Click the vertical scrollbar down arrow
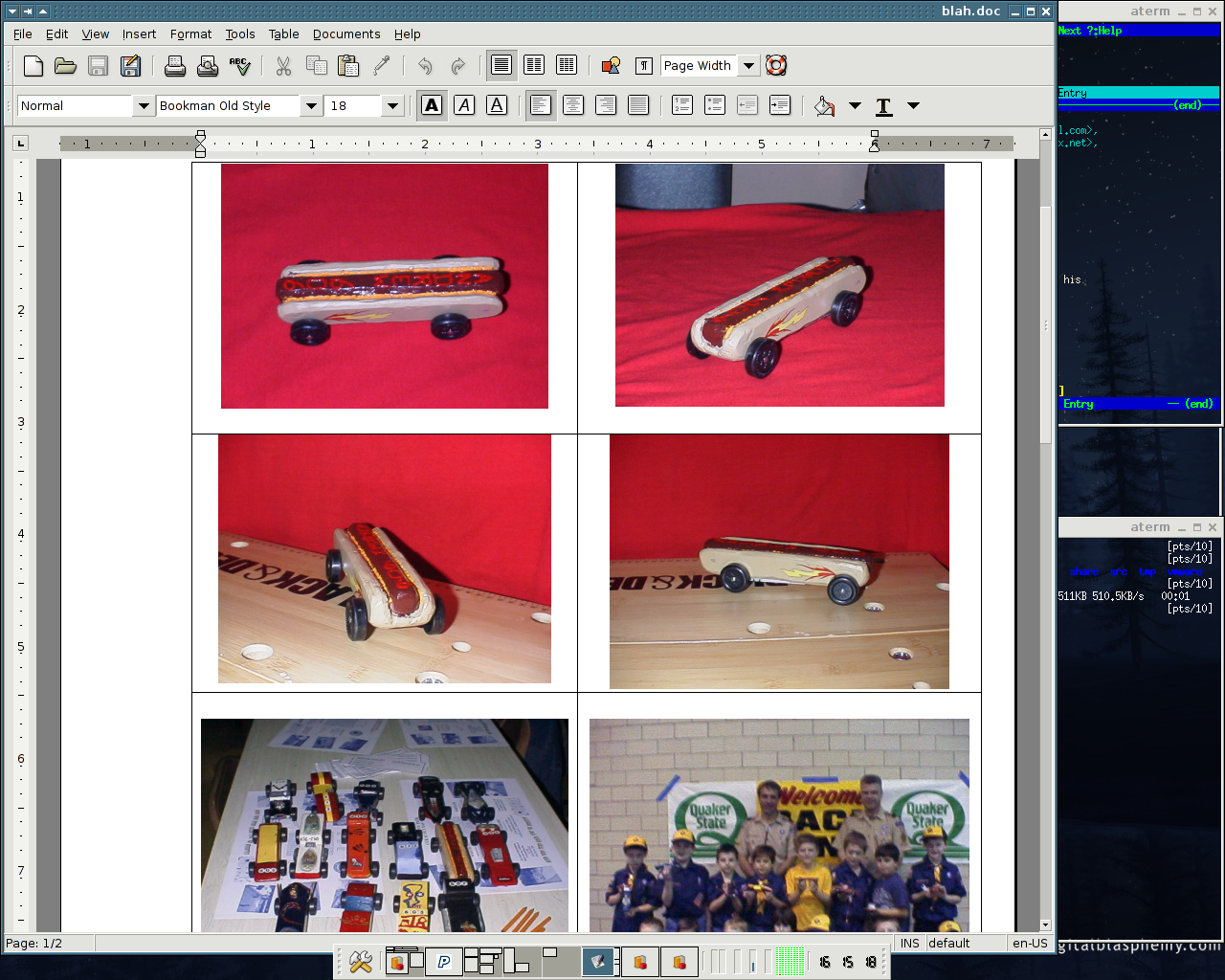Screen dimensions: 1225x980 coord(1045,925)
